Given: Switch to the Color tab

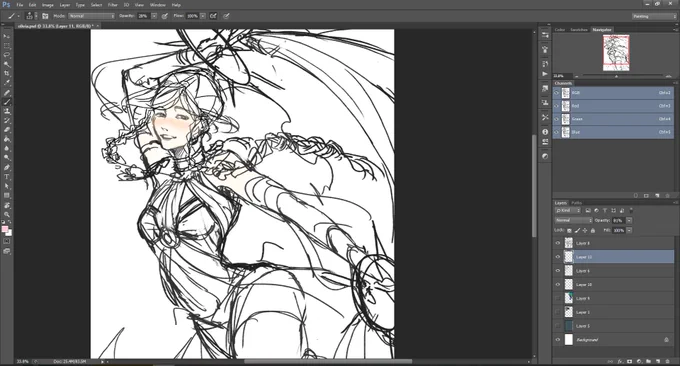Looking at the screenshot, I should click(x=560, y=29).
